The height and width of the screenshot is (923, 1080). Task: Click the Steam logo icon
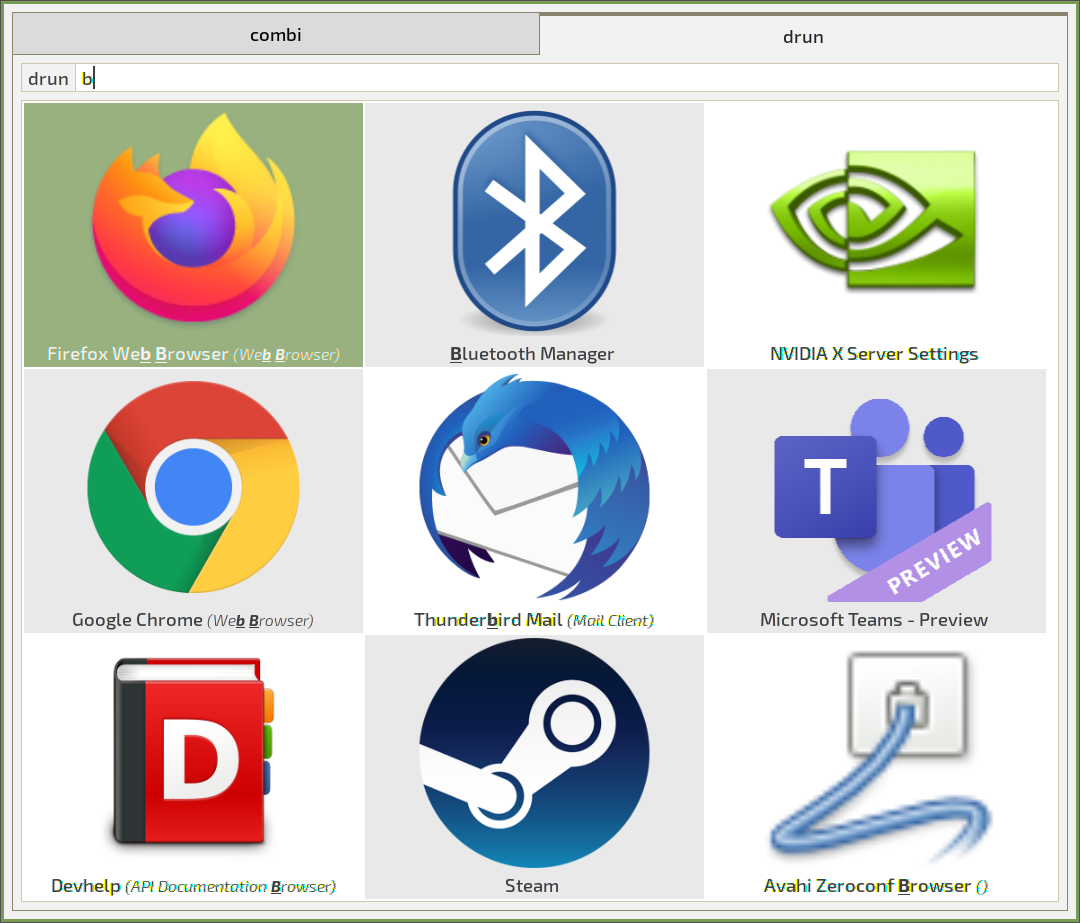pos(534,753)
